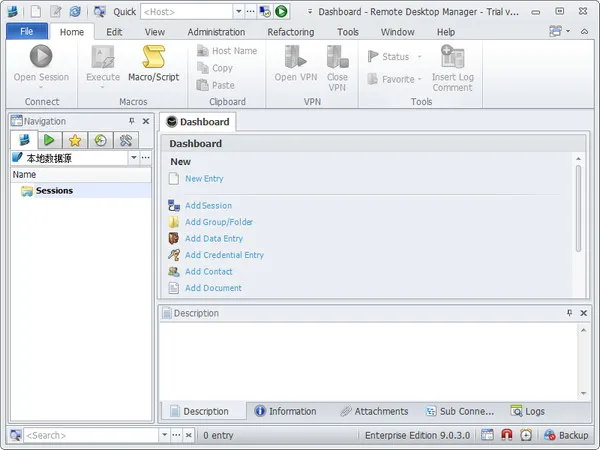Image resolution: width=600 pixels, height=450 pixels.
Task: Expand the Status dropdown in Tools group
Action: pos(419,57)
